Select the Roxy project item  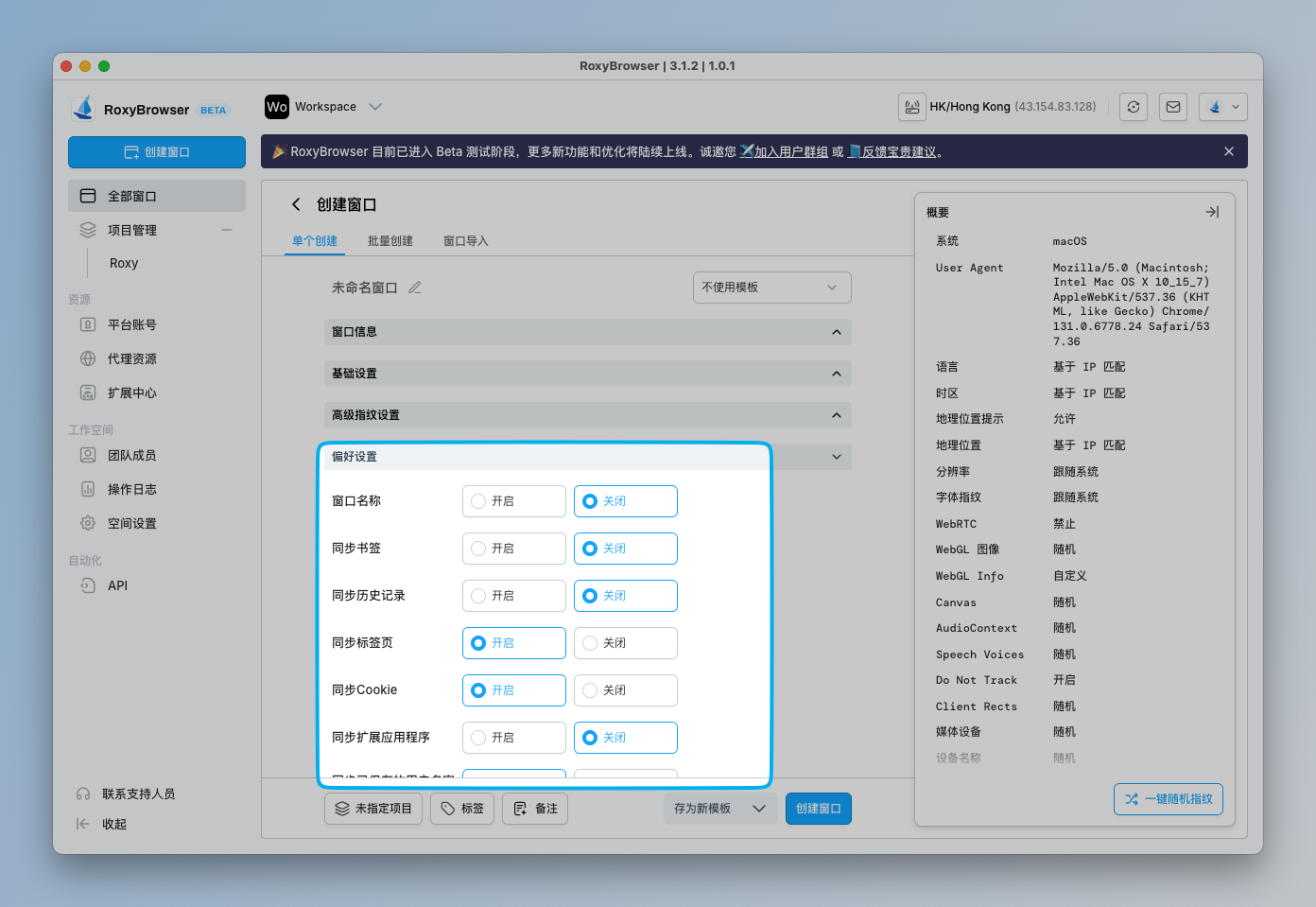pos(124,263)
